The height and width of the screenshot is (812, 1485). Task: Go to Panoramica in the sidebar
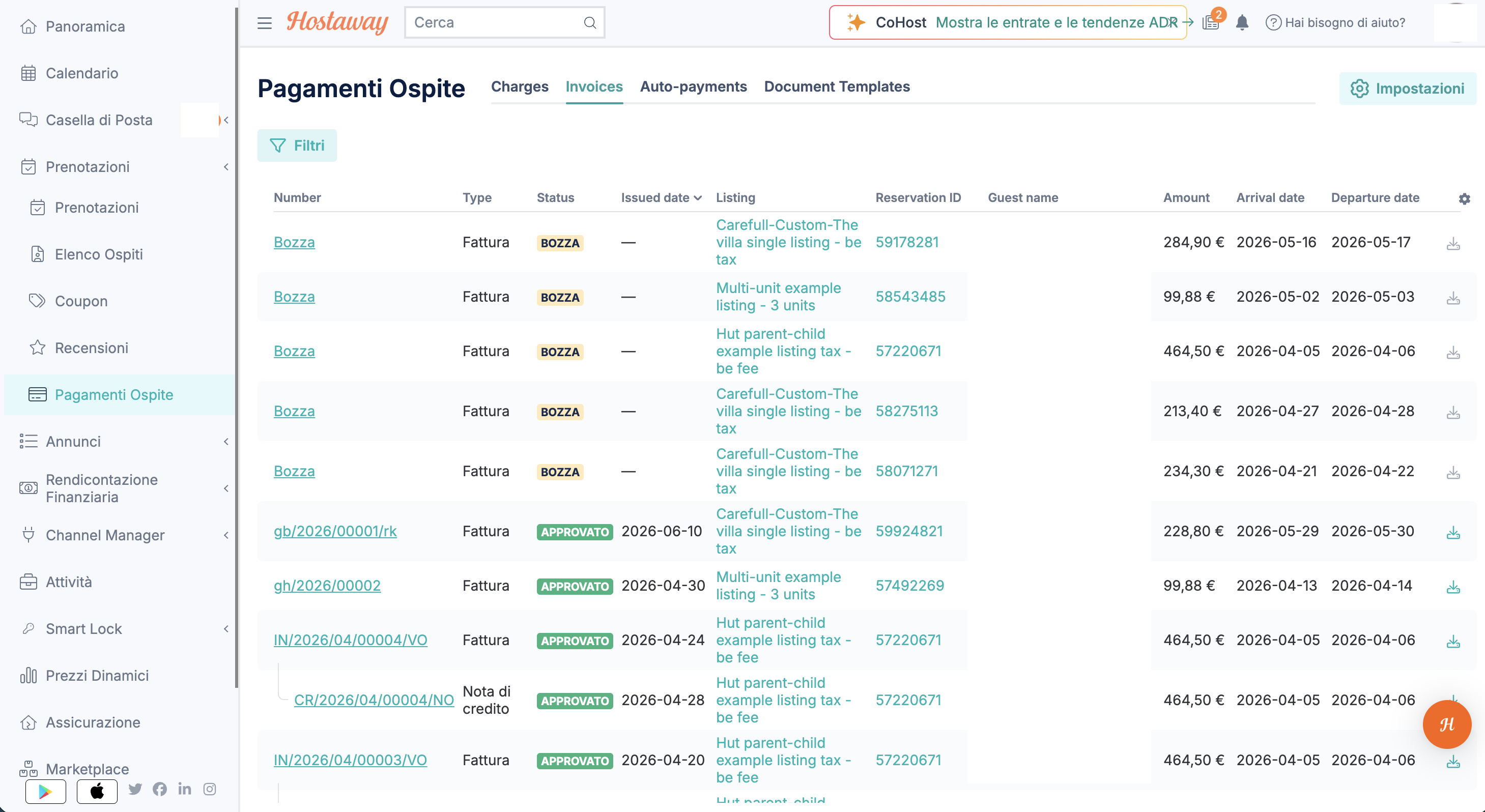85,26
